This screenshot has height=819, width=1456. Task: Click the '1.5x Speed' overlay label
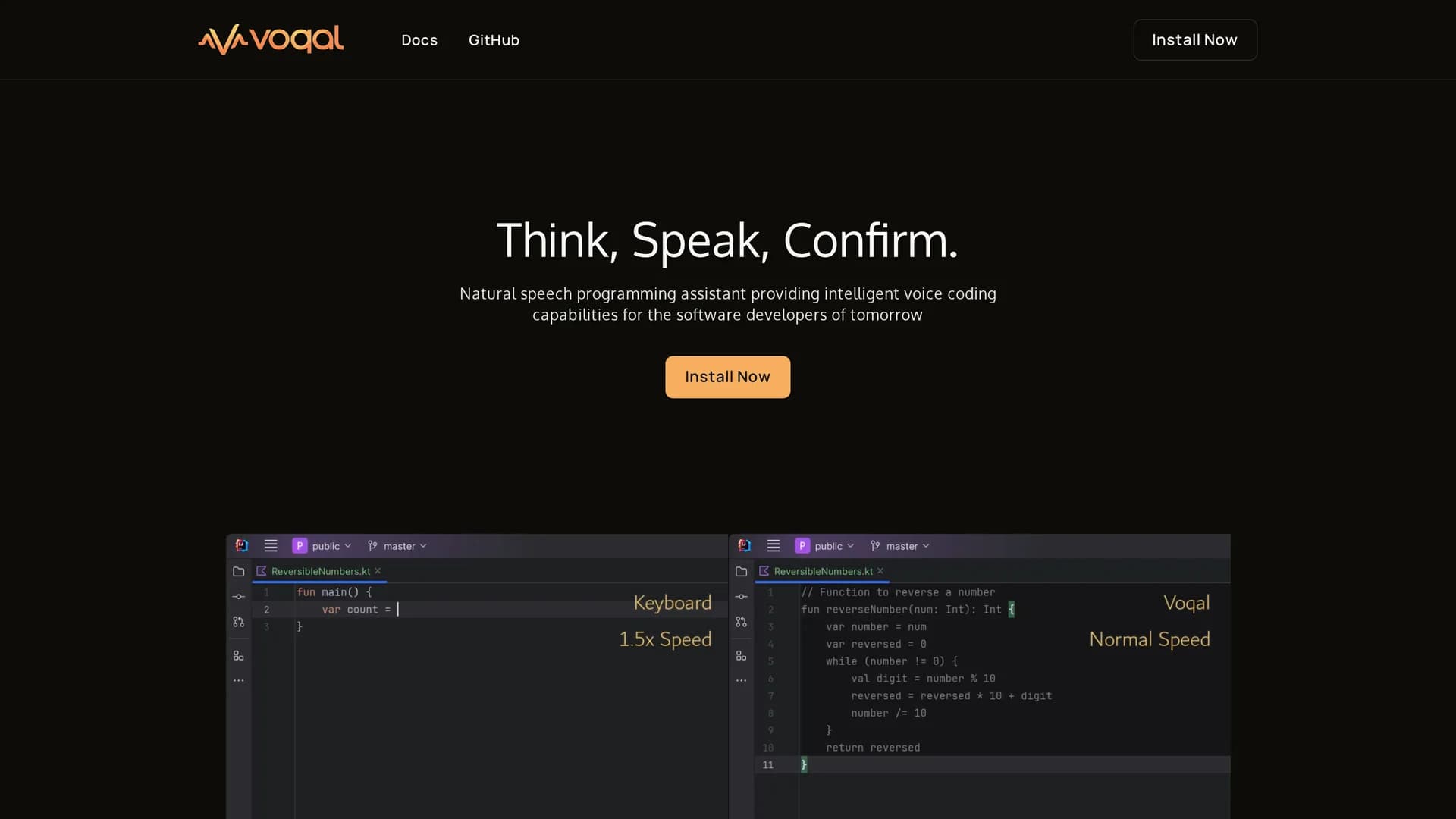(665, 639)
